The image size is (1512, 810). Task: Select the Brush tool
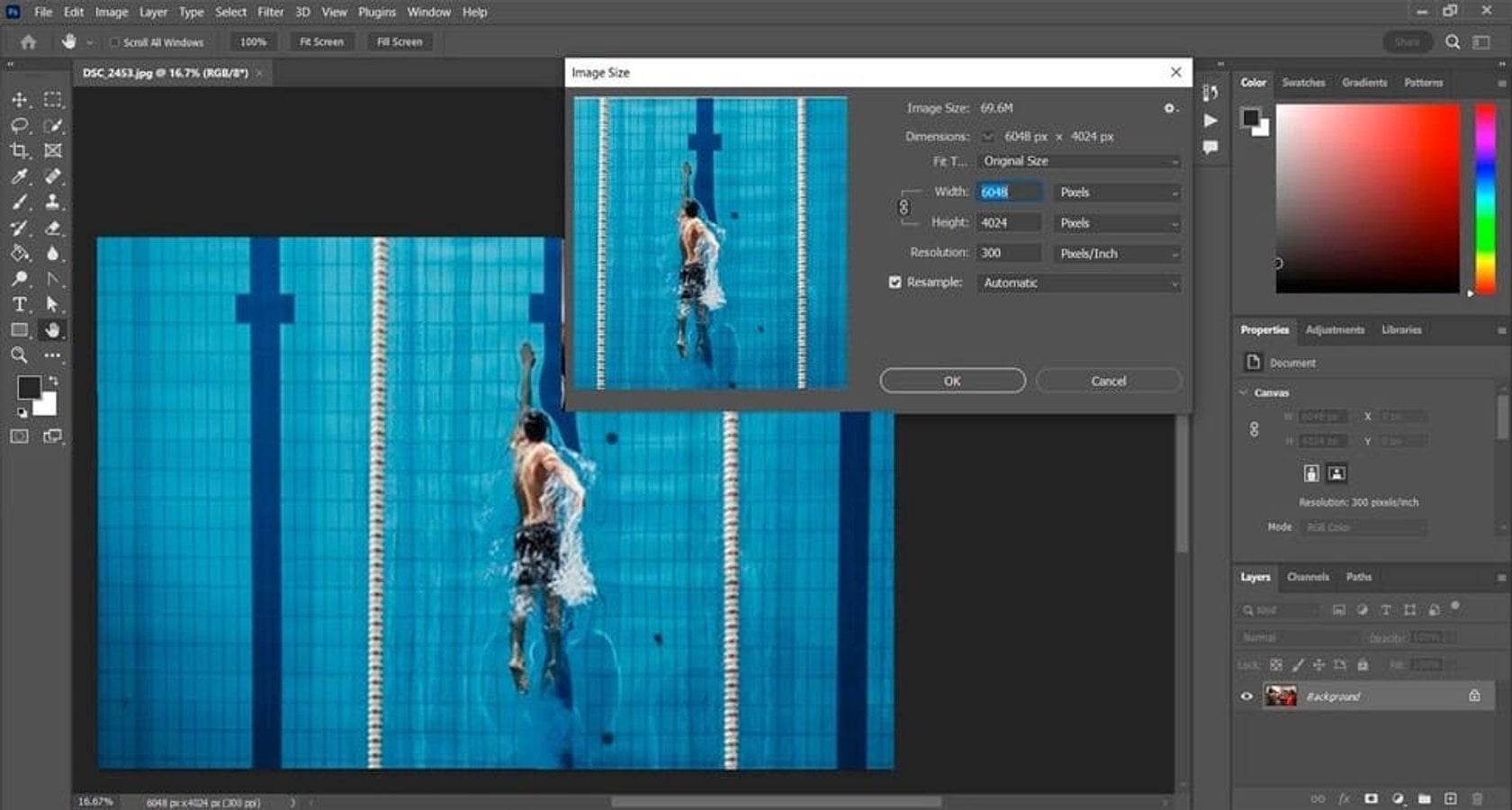point(20,202)
